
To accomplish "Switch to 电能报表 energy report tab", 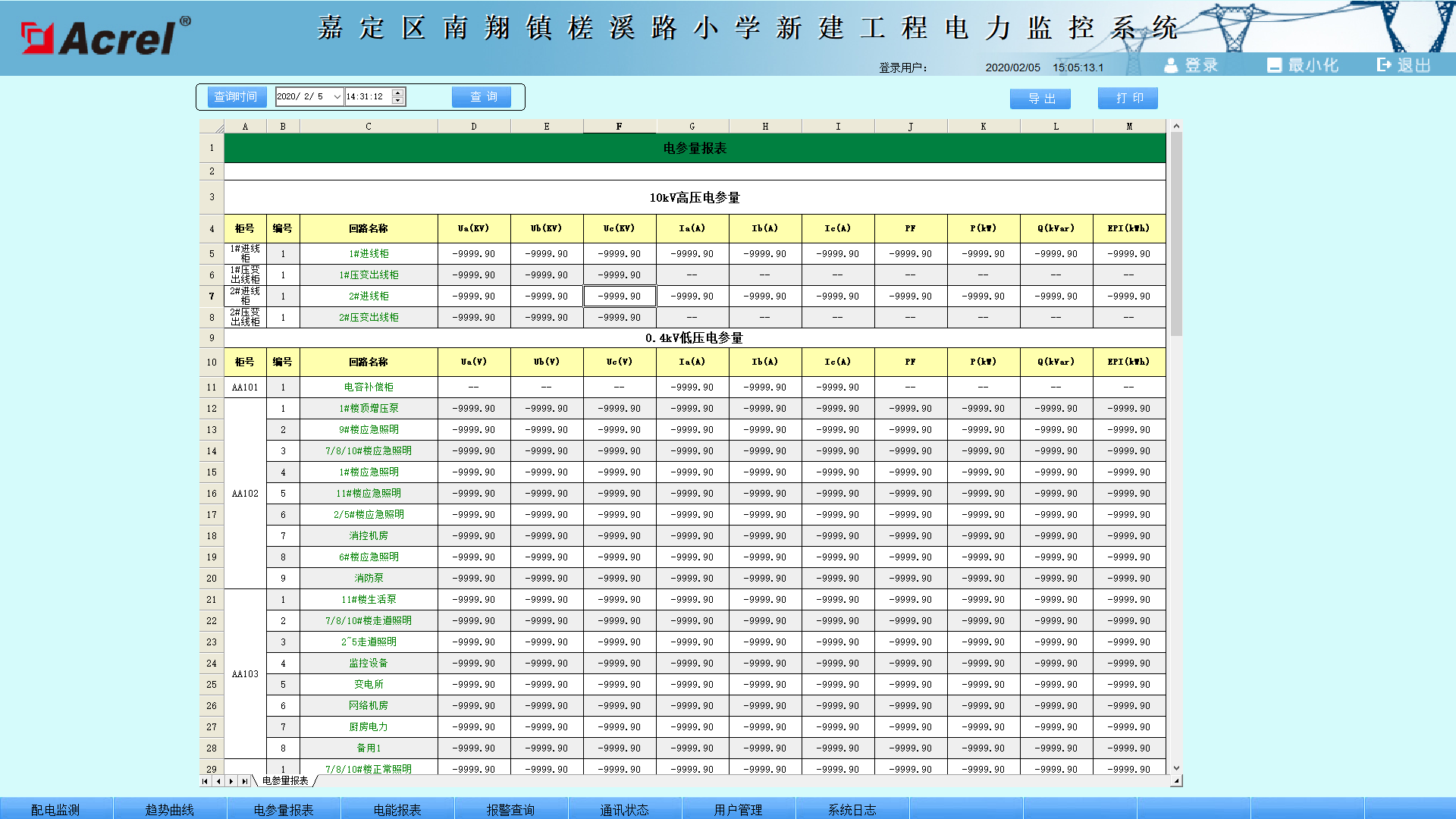I will coord(397,809).
